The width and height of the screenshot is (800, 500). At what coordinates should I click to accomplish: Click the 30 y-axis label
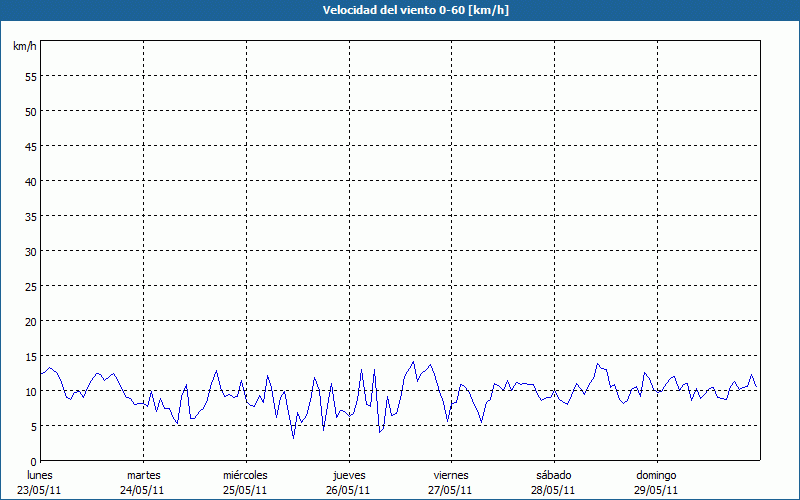[30, 251]
